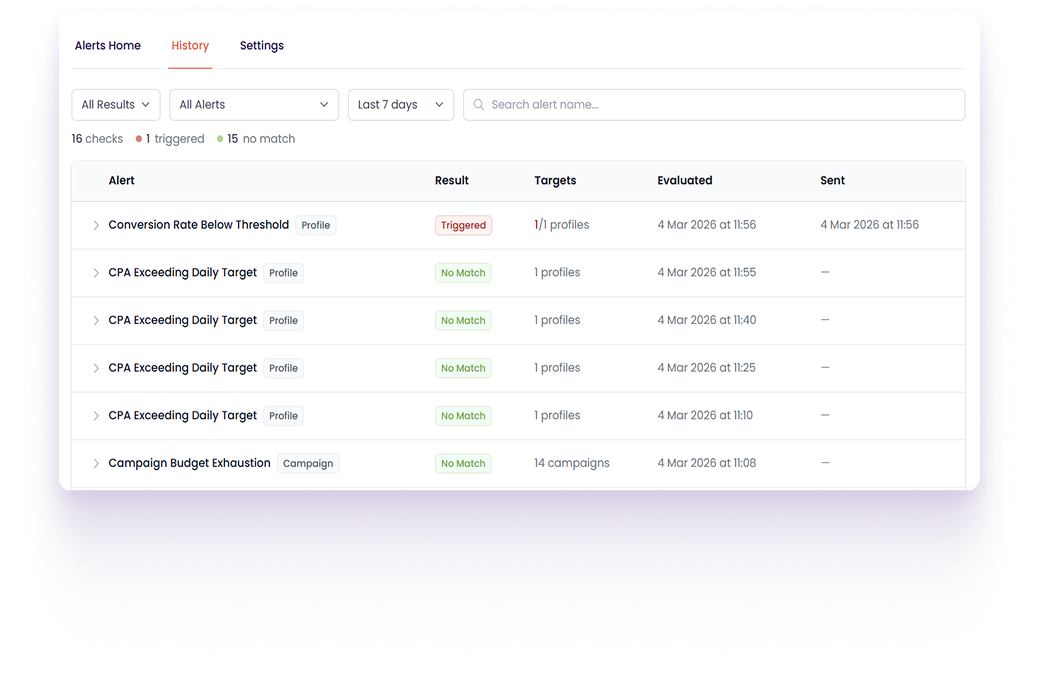Viewport: 1038px width, 694px height.
Task: Click the red Triggered result badge
Action: pyautogui.click(x=463, y=226)
